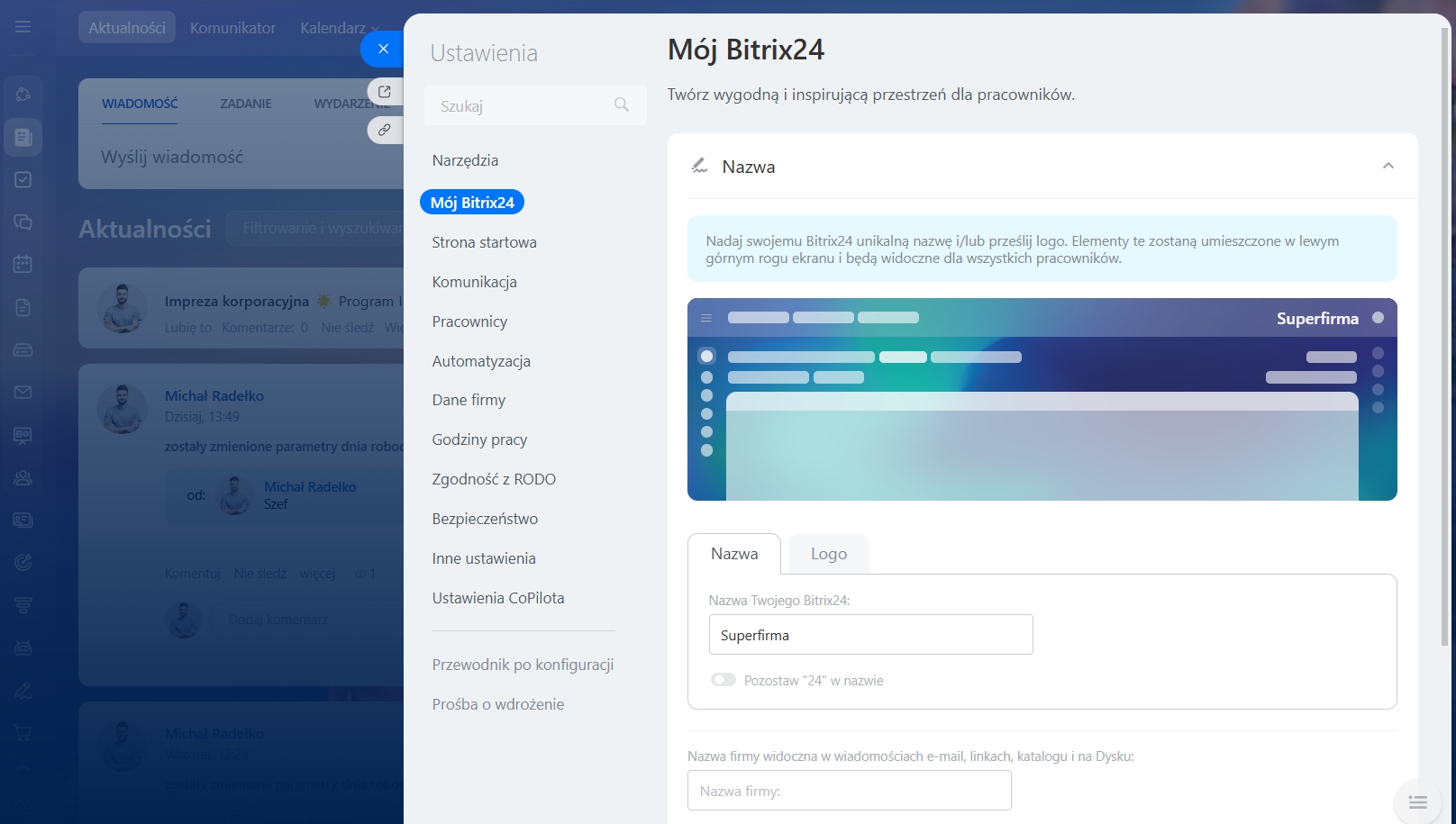Image resolution: width=1456 pixels, height=824 pixels.
Task: Switch to the Nazwa tab
Action: pyautogui.click(x=734, y=554)
